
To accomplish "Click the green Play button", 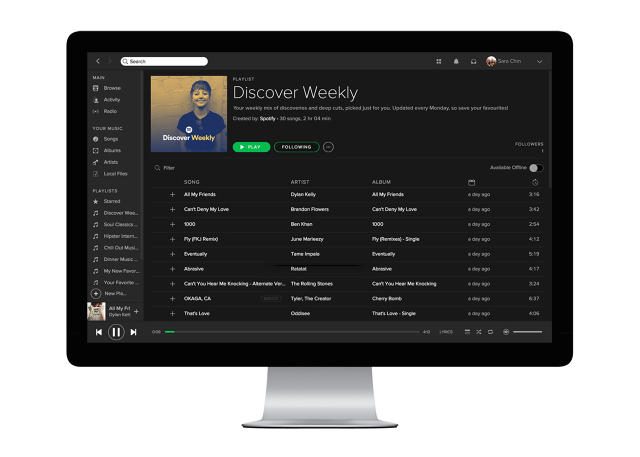I will point(251,147).
